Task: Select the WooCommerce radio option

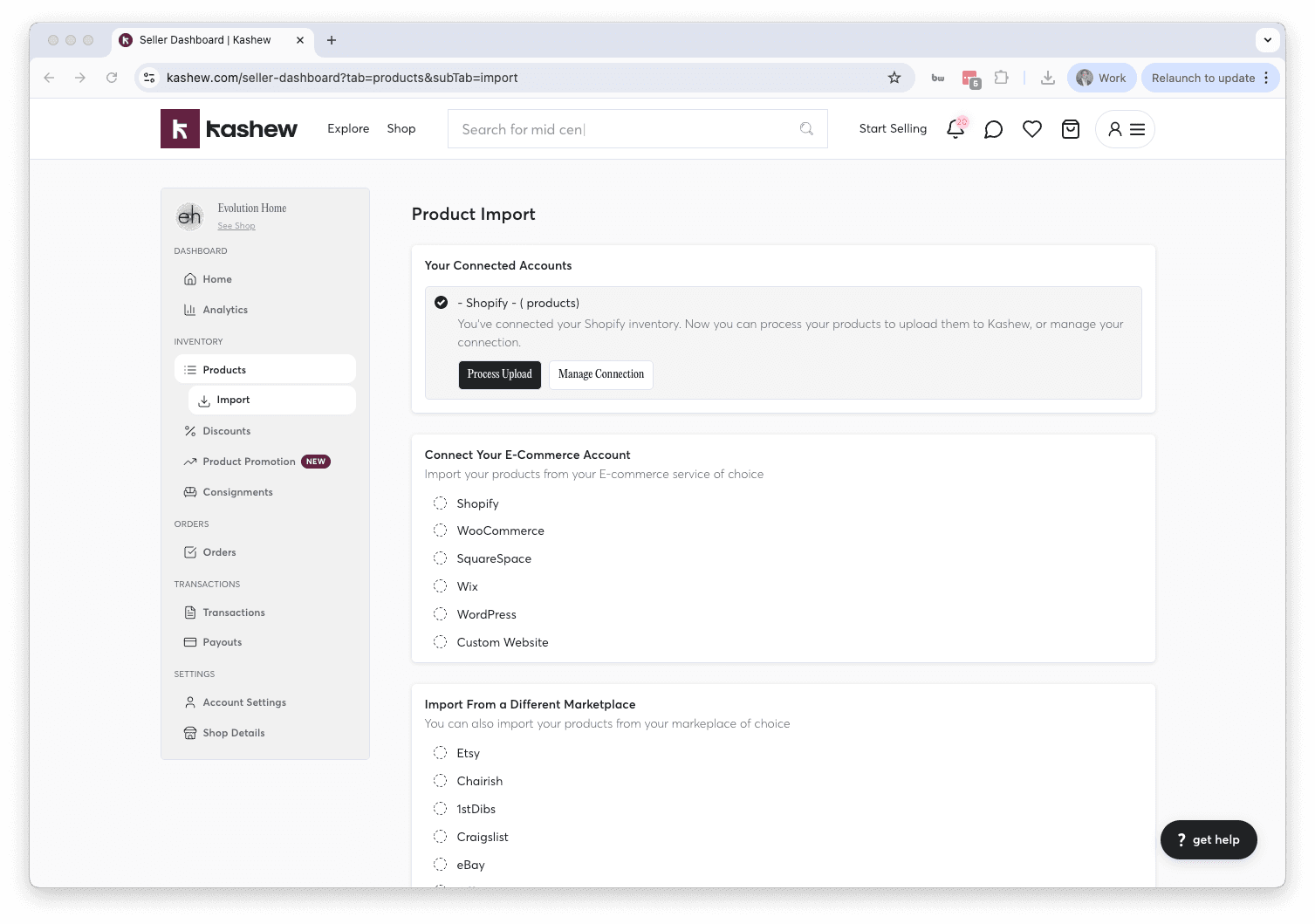Action: [x=441, y=530]
